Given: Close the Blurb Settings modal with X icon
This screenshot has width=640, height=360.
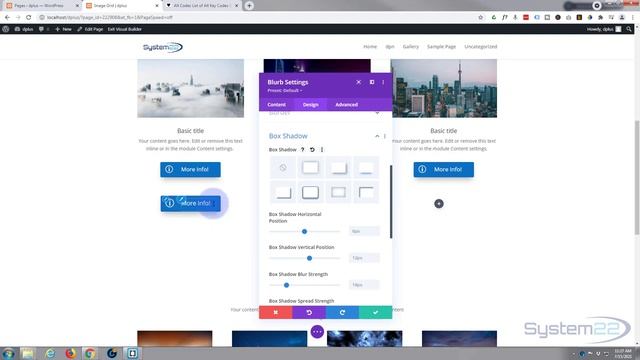Looking at the screenshot, I should [358, 82].
